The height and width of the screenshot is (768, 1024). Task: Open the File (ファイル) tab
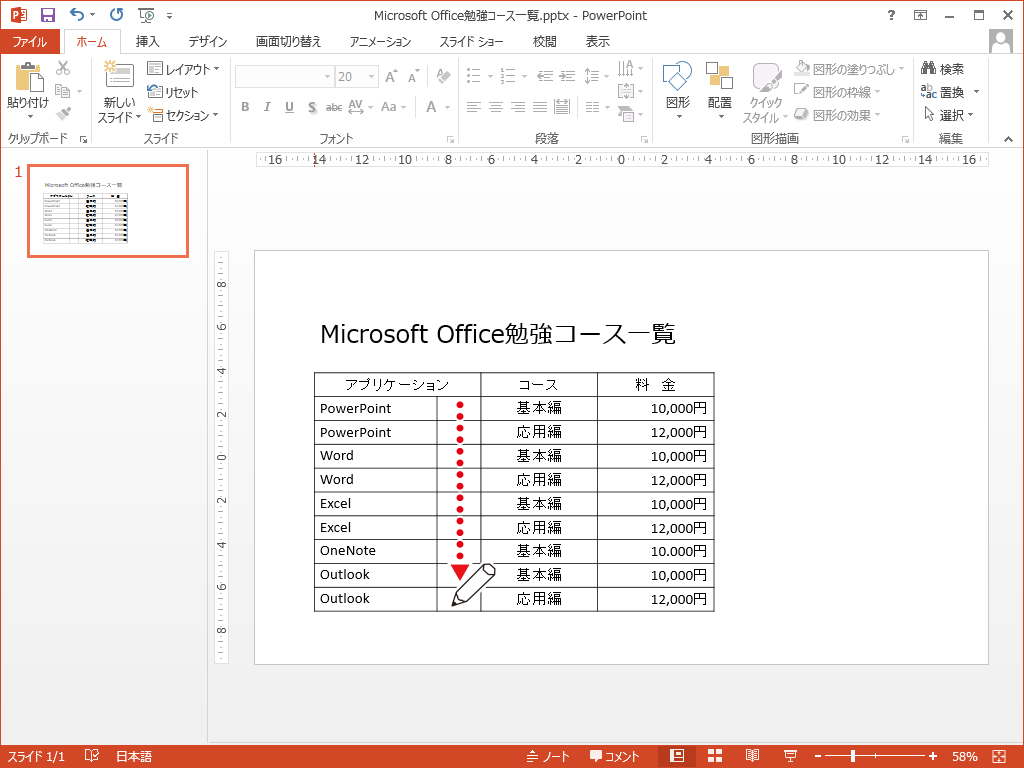[30, 41]
